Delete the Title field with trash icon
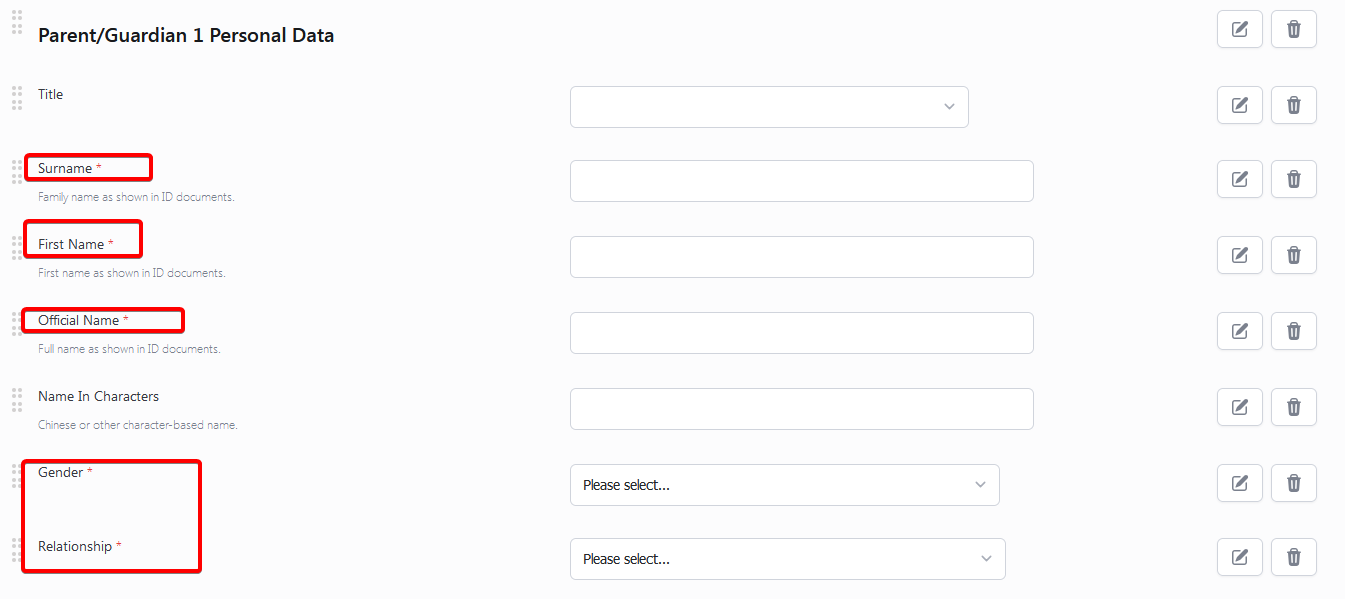This screenshot has width=1345, height=599. click(x=1294, y=105)
